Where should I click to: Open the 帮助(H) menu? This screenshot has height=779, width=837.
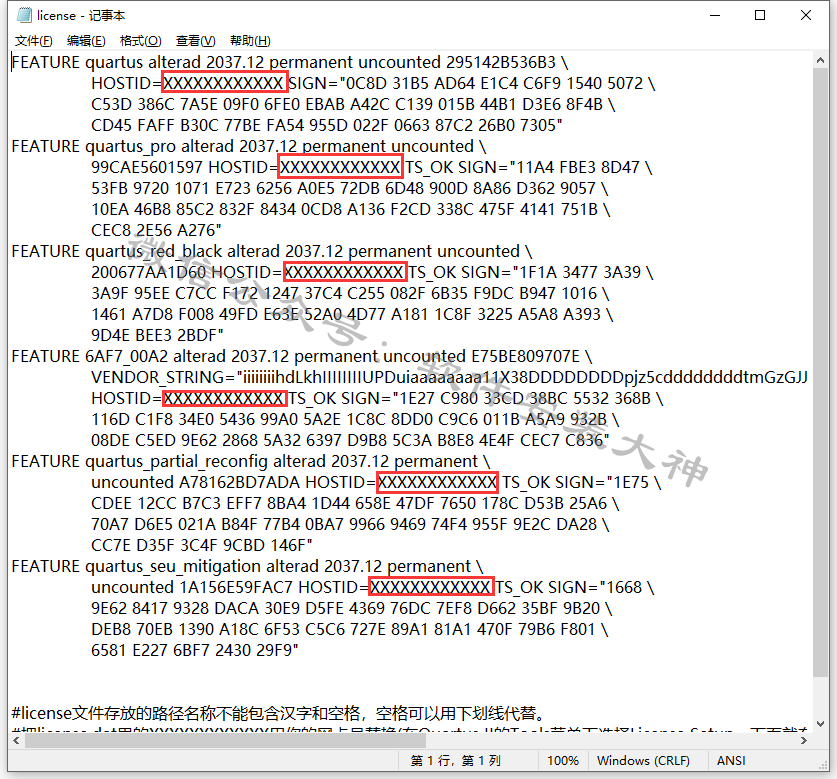coord(250,41)
